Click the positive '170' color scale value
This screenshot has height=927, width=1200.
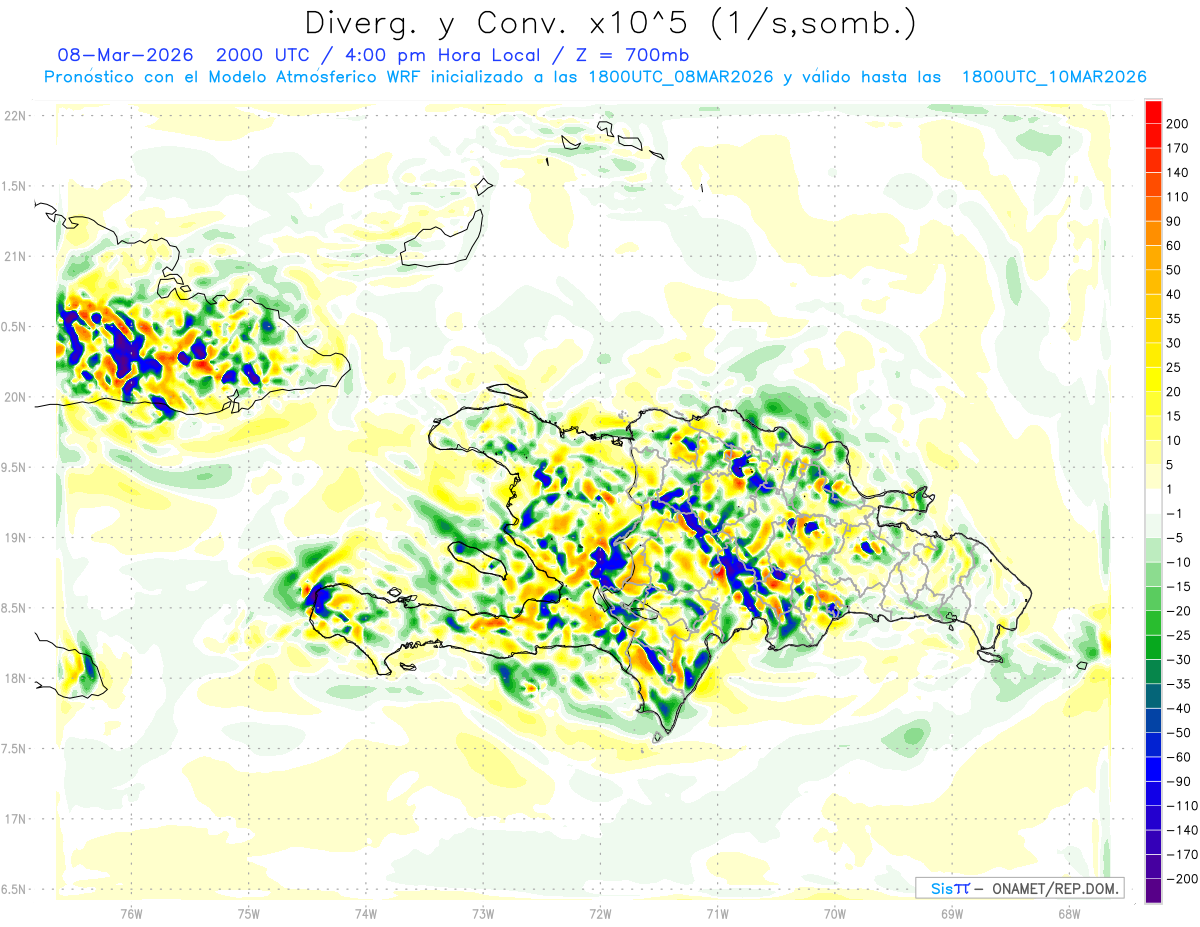(1179, 148)
